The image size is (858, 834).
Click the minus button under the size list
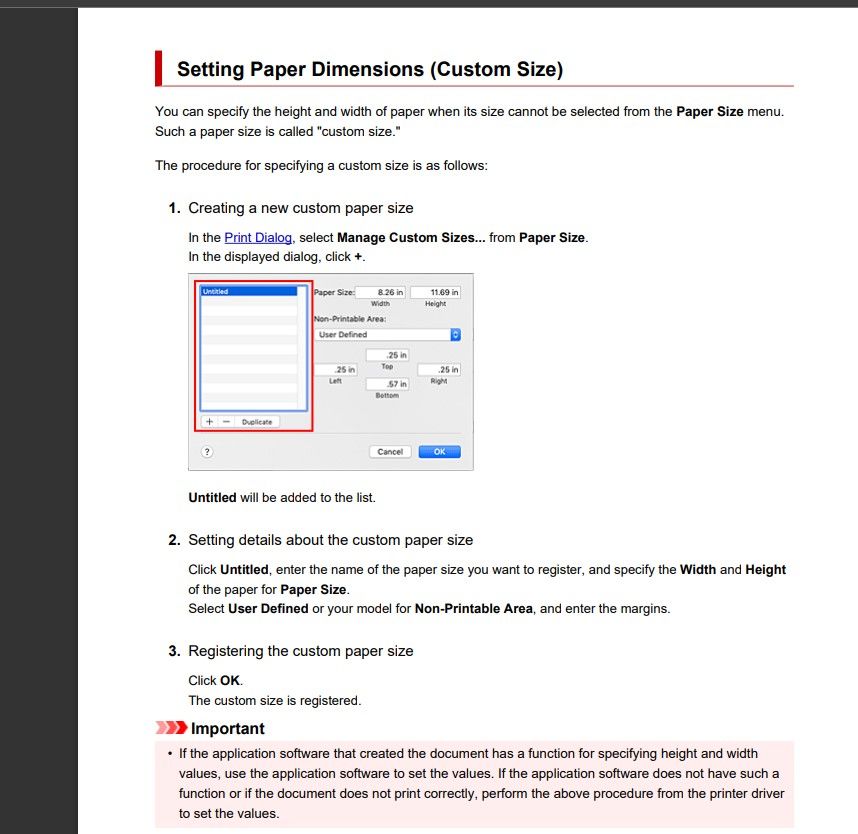pos(226,422)
